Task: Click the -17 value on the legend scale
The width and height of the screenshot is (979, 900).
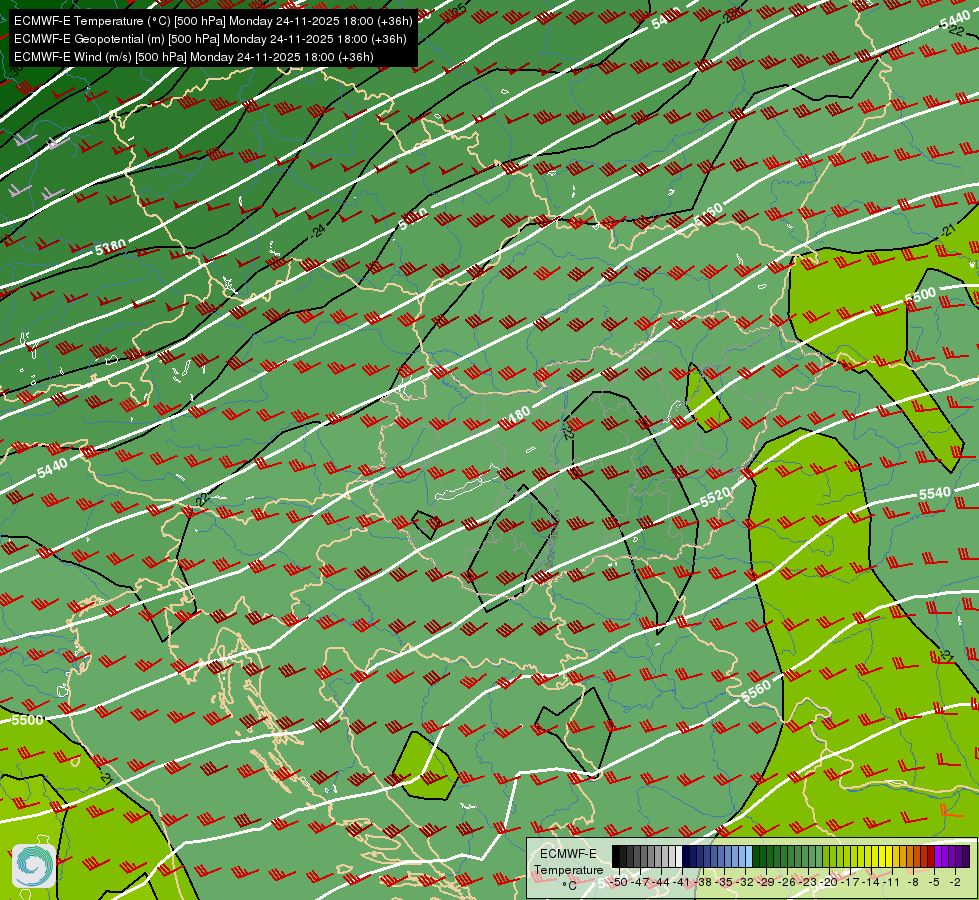Action: tap(850, 882)
